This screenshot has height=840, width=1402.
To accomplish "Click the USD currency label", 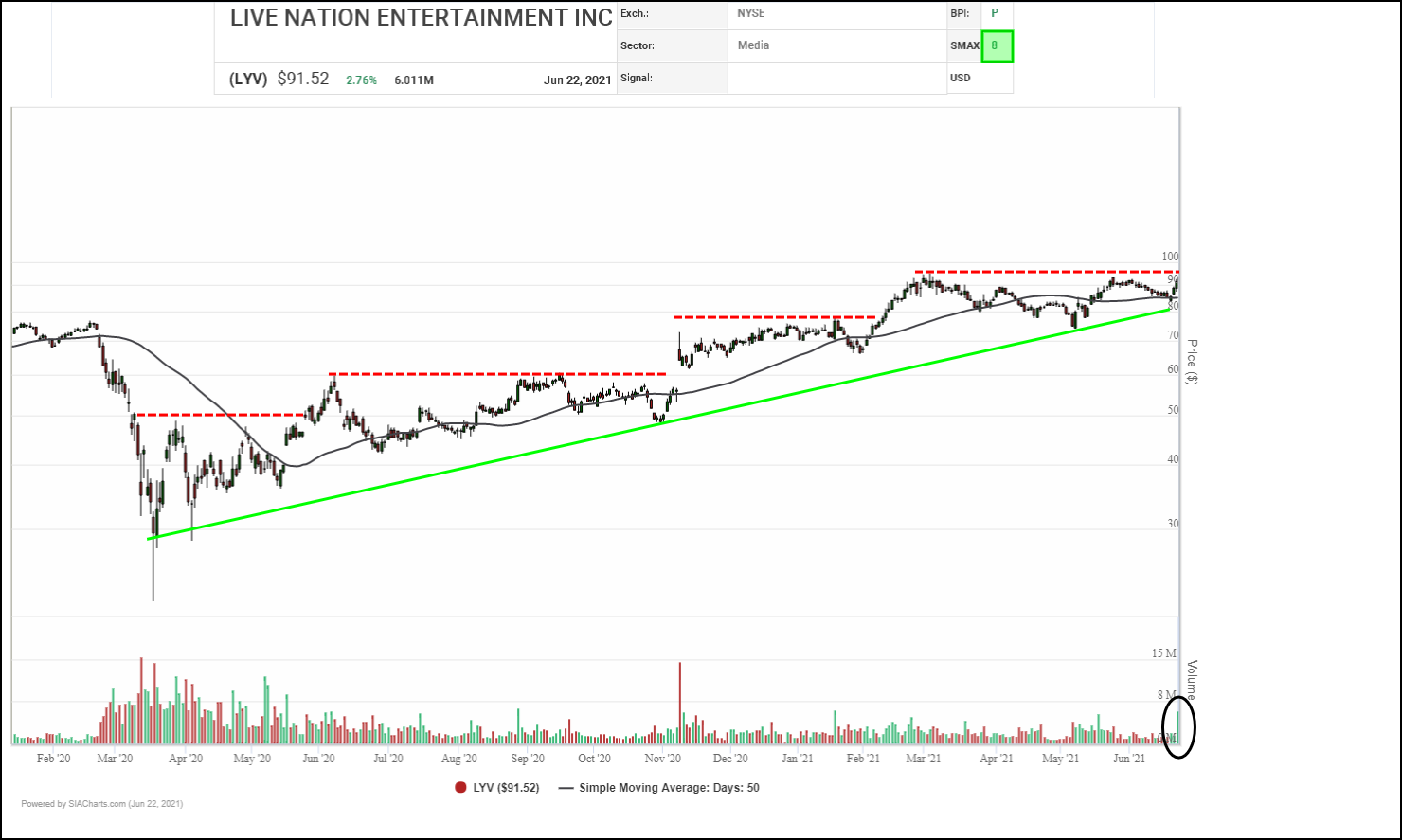I will coord(961,78).
